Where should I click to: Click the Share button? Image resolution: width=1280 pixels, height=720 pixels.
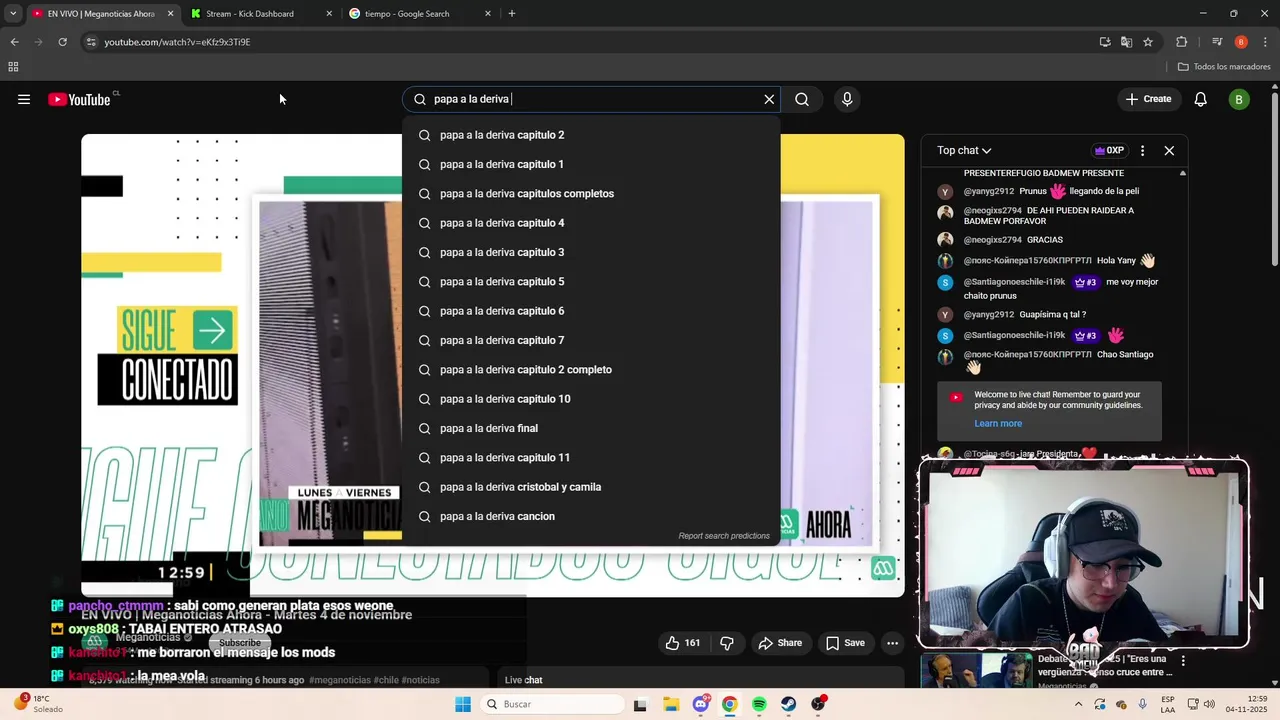click(779, 643)
